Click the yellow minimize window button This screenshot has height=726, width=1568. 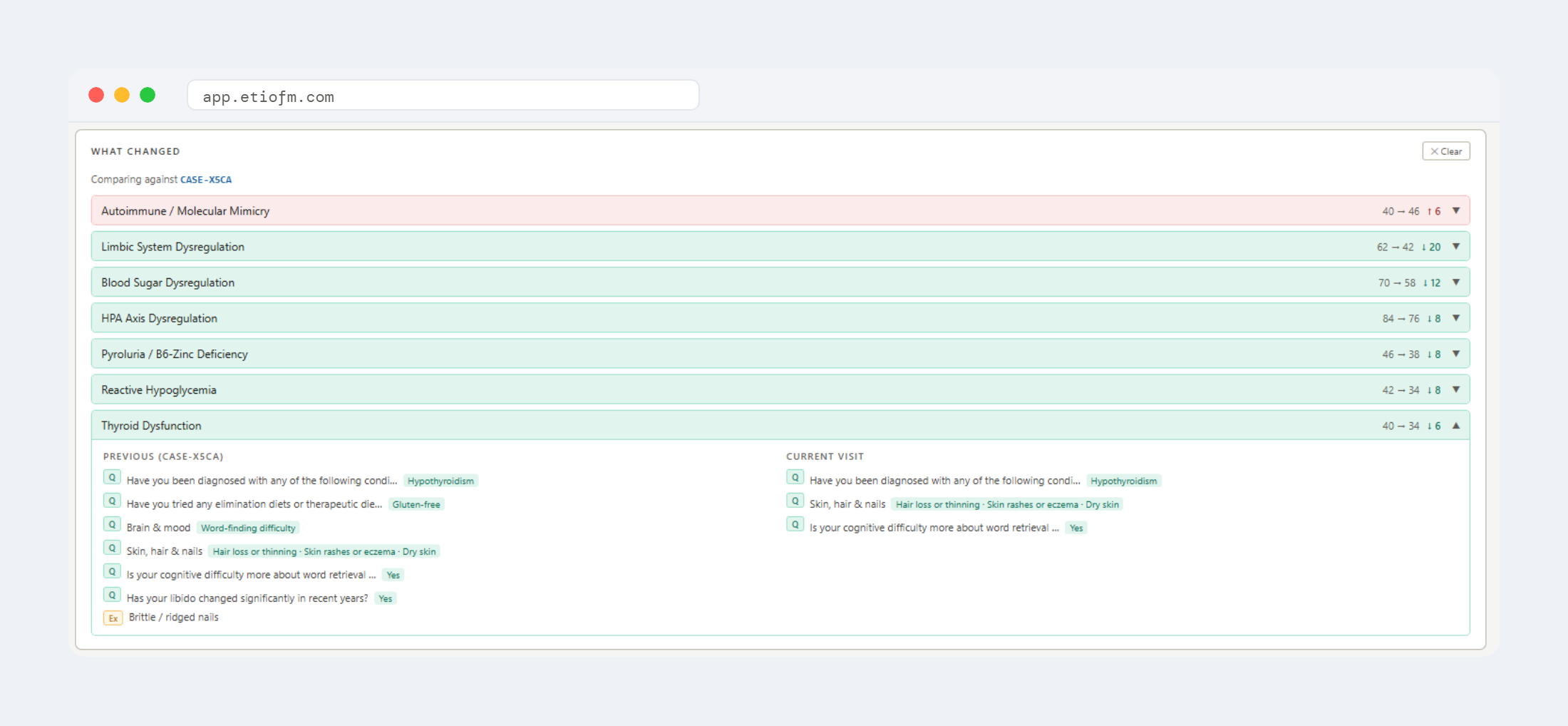point(122,95)
